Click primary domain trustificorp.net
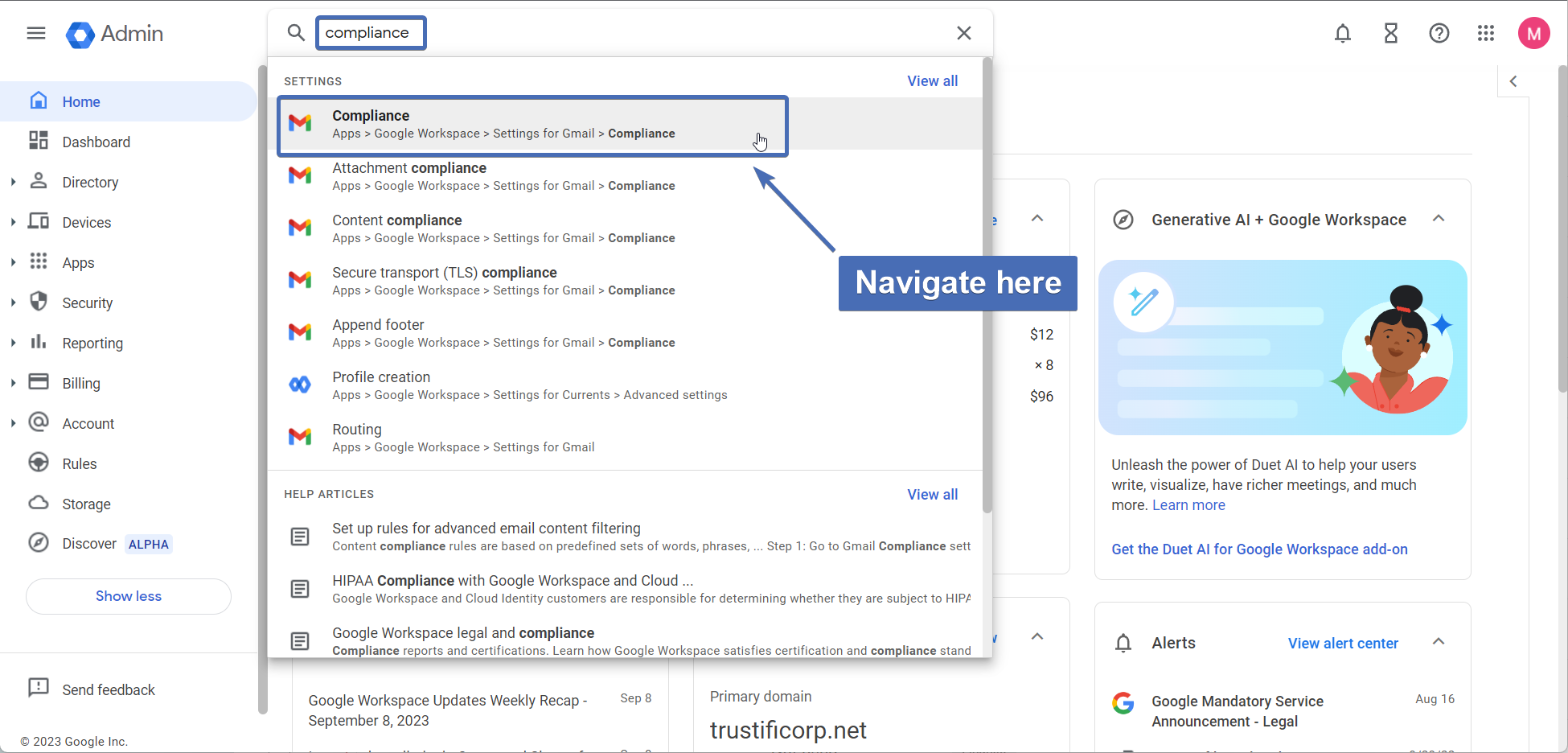Image resolution: width=1568 pixels, height=753 pixels. pyautogui.click(x=788, y=730)
